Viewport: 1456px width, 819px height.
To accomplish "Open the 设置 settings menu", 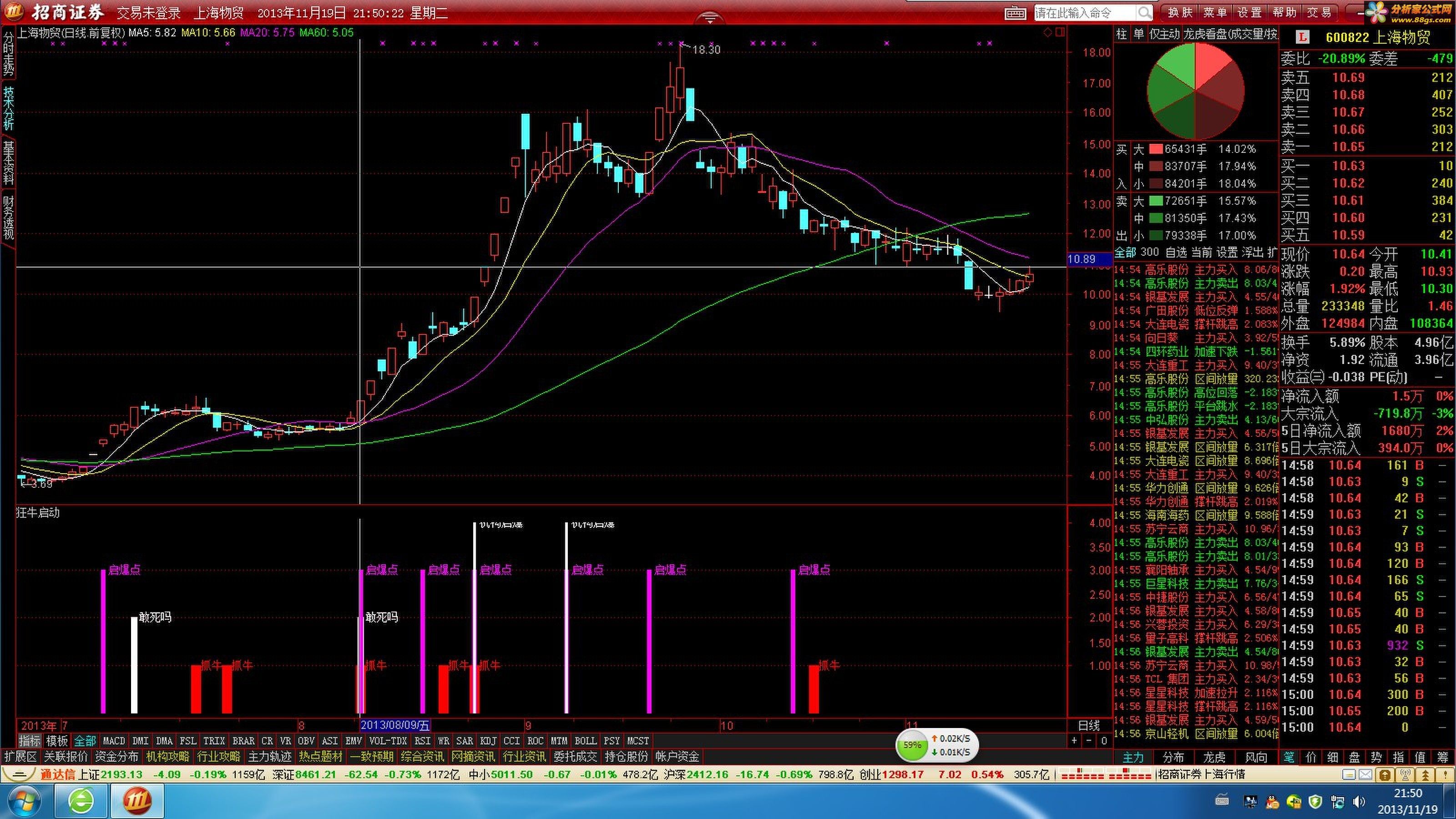I will [1249, 12].
